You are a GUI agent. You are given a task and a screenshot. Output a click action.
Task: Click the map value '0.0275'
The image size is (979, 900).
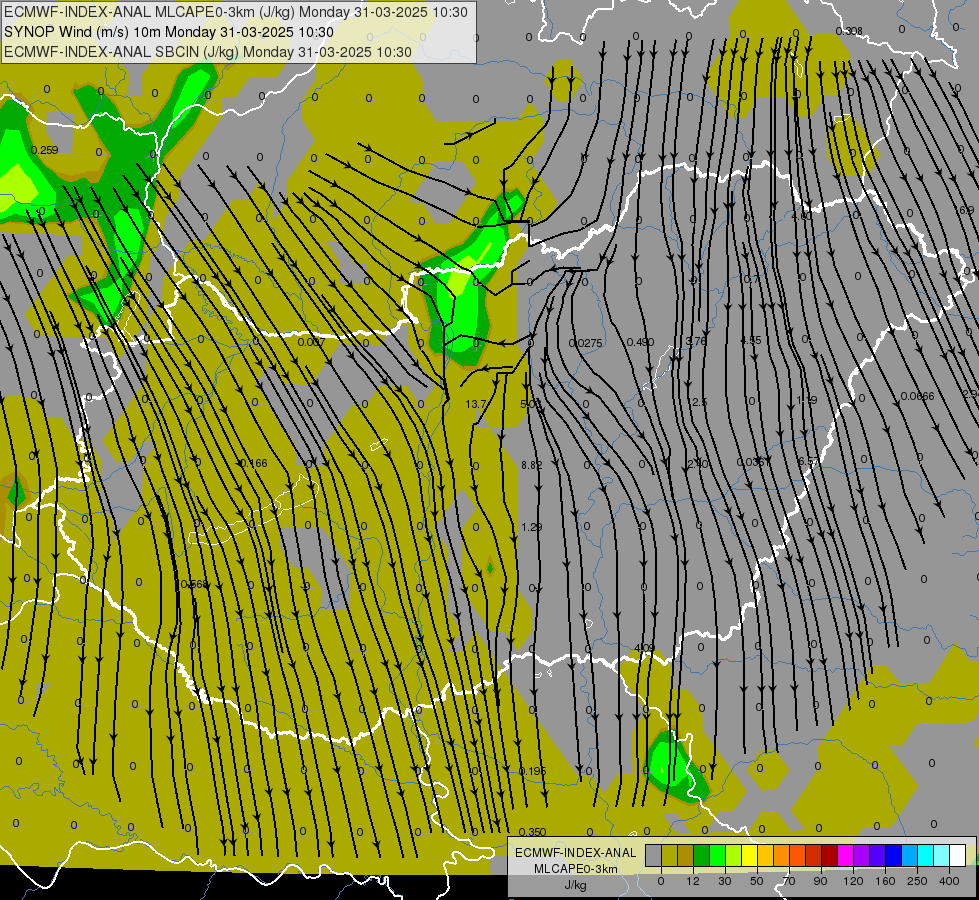(x=586, y=343)
